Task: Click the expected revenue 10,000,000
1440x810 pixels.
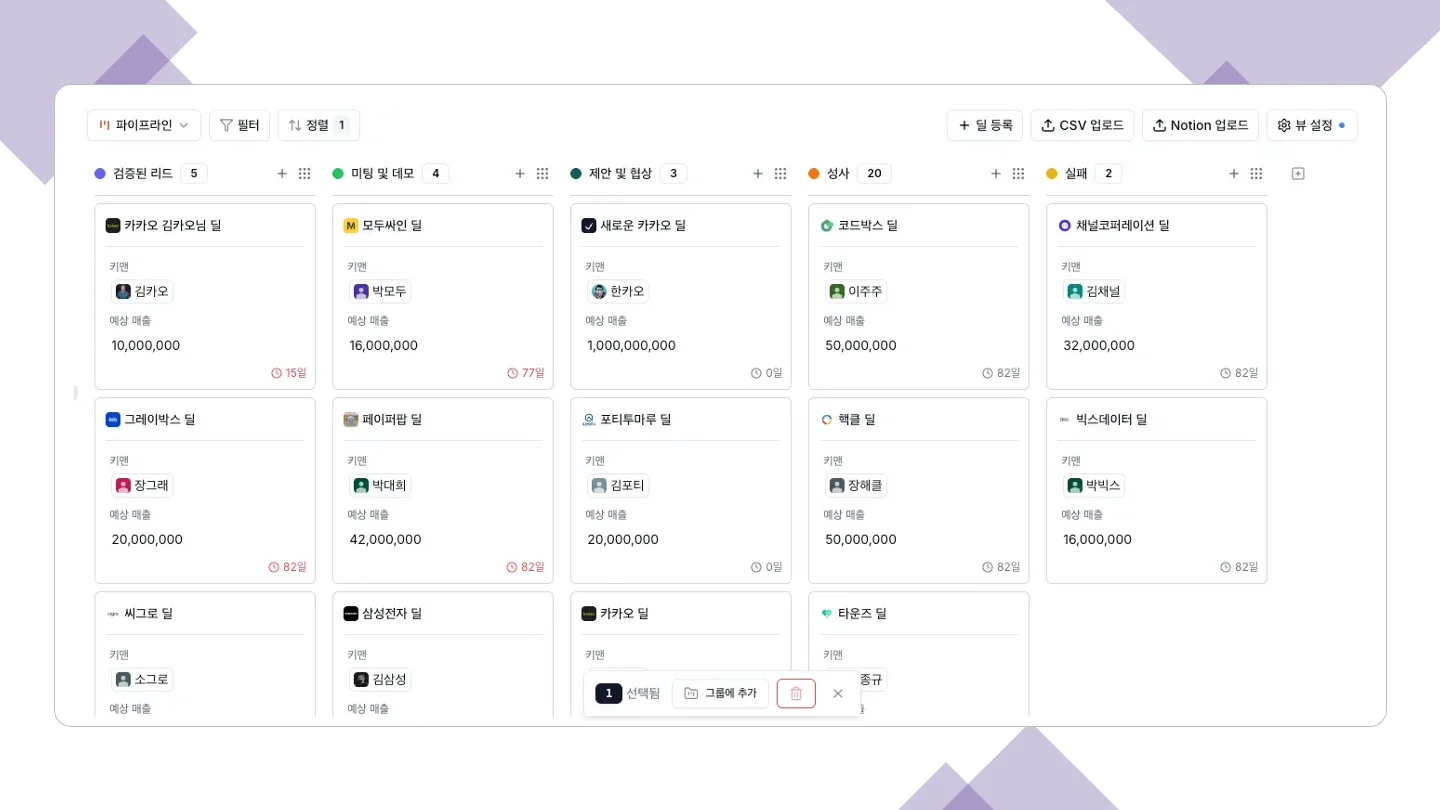Action: point(146,346)
